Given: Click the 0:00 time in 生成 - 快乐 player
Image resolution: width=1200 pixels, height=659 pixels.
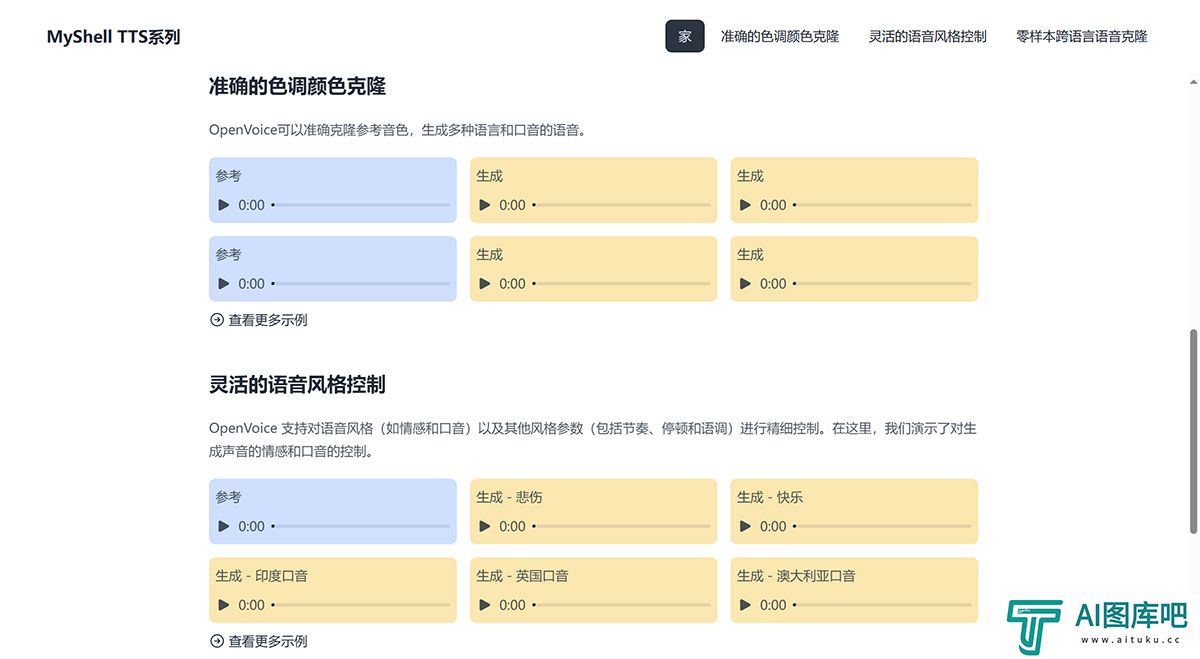Looking at the screenshot, I should click(773, 526).
